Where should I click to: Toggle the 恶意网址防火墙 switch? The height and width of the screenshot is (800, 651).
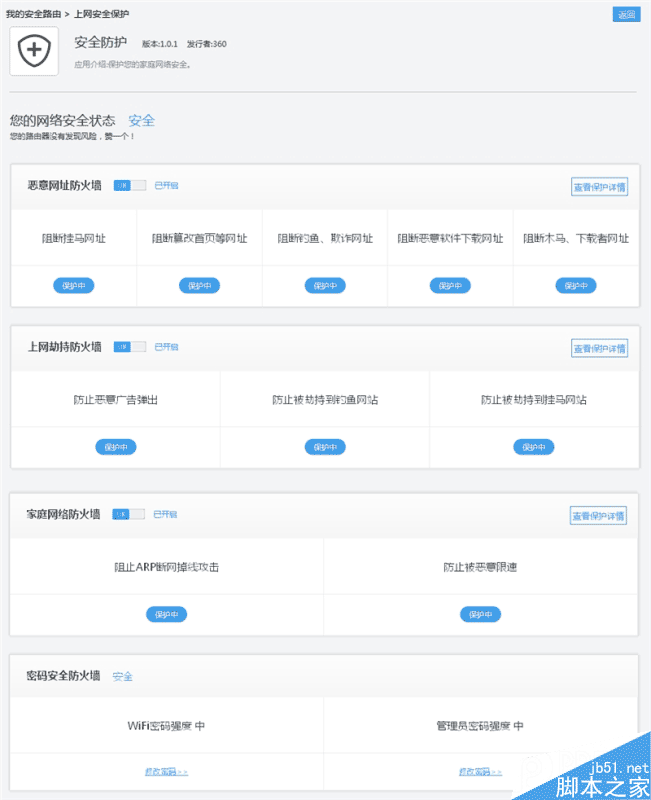tap(130, 185)
